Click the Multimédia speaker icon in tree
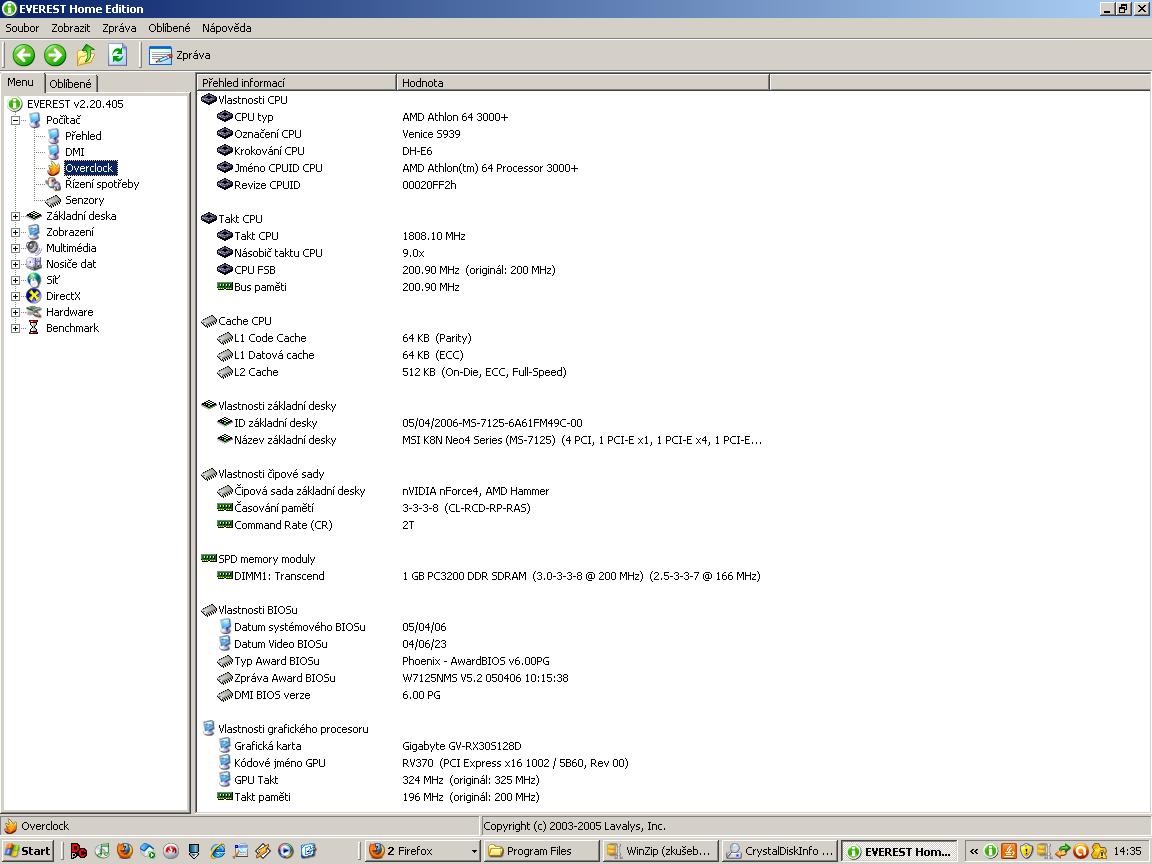This screenshot has height=864, width=1152. pyautogui.click(x=34, y=248)
